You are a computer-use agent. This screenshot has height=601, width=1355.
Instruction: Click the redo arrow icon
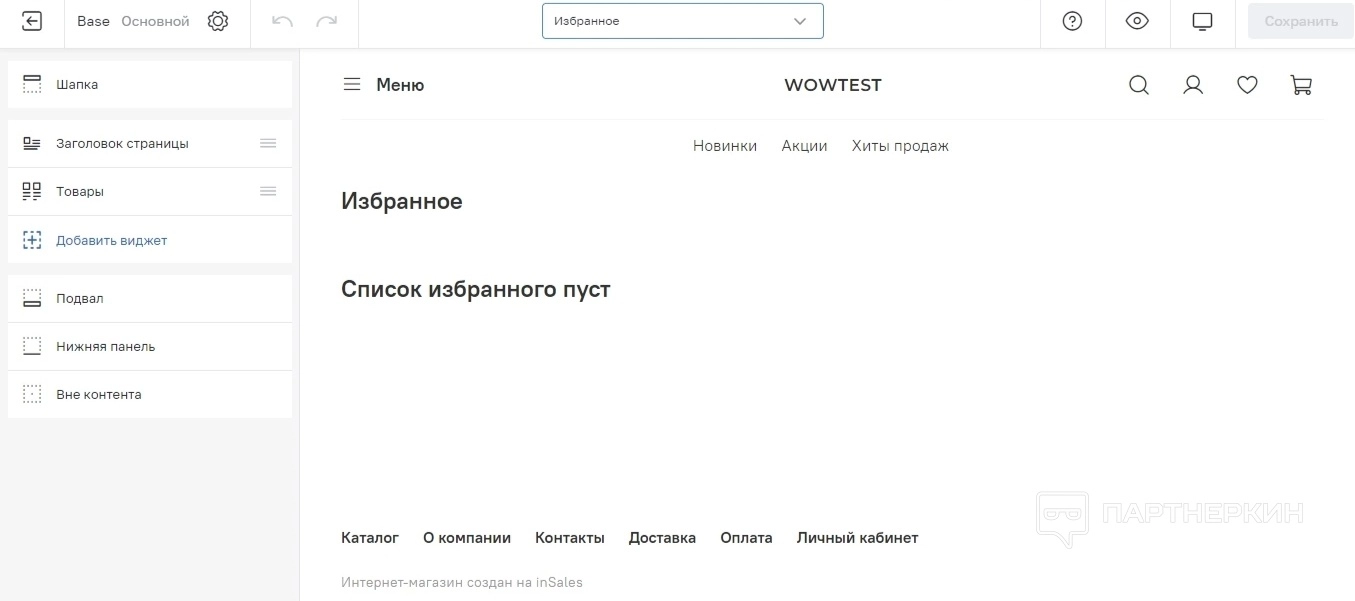[326, 21]
